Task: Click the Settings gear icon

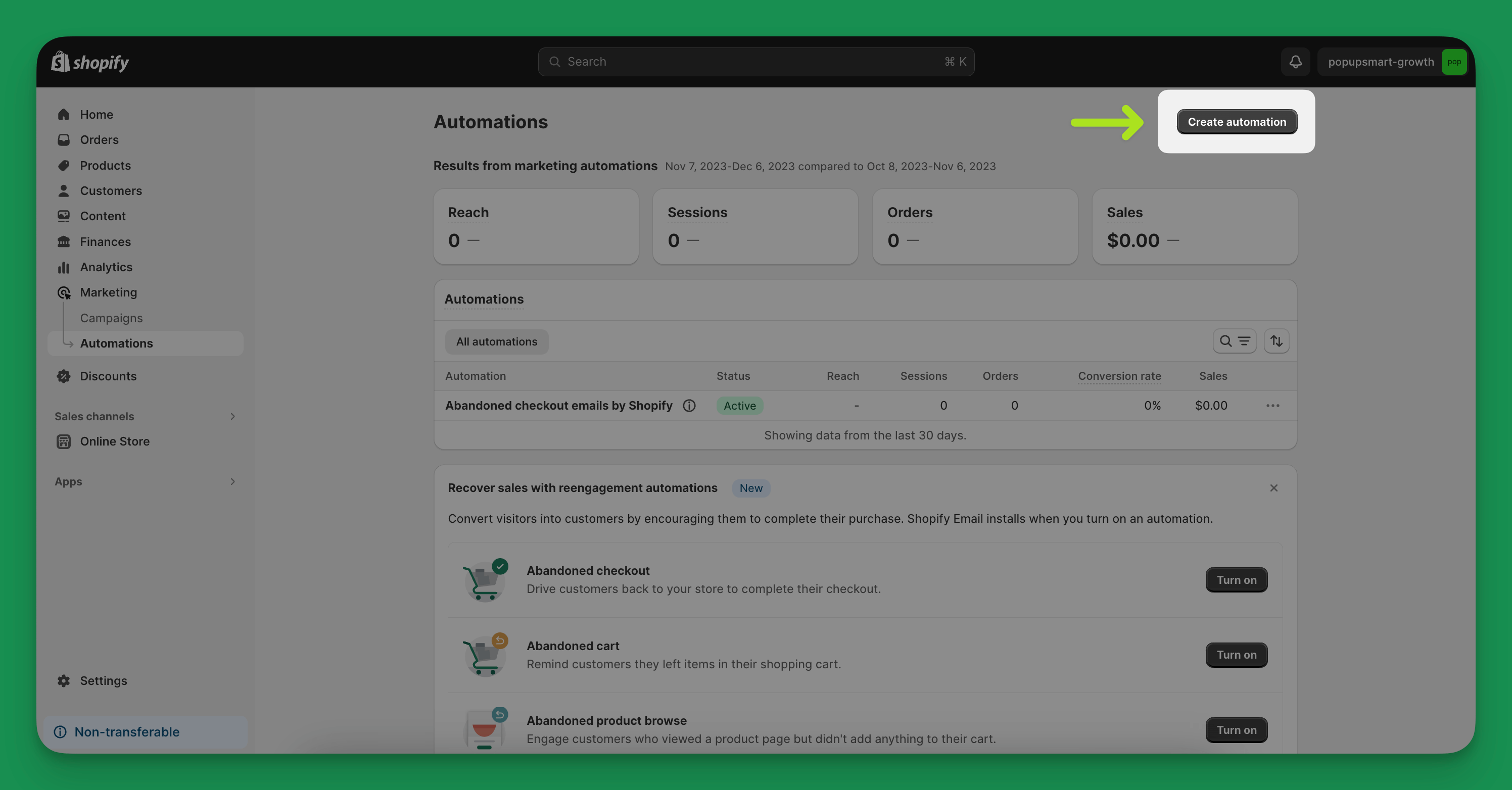Action: pyautogui.click(x=63, y=680)
